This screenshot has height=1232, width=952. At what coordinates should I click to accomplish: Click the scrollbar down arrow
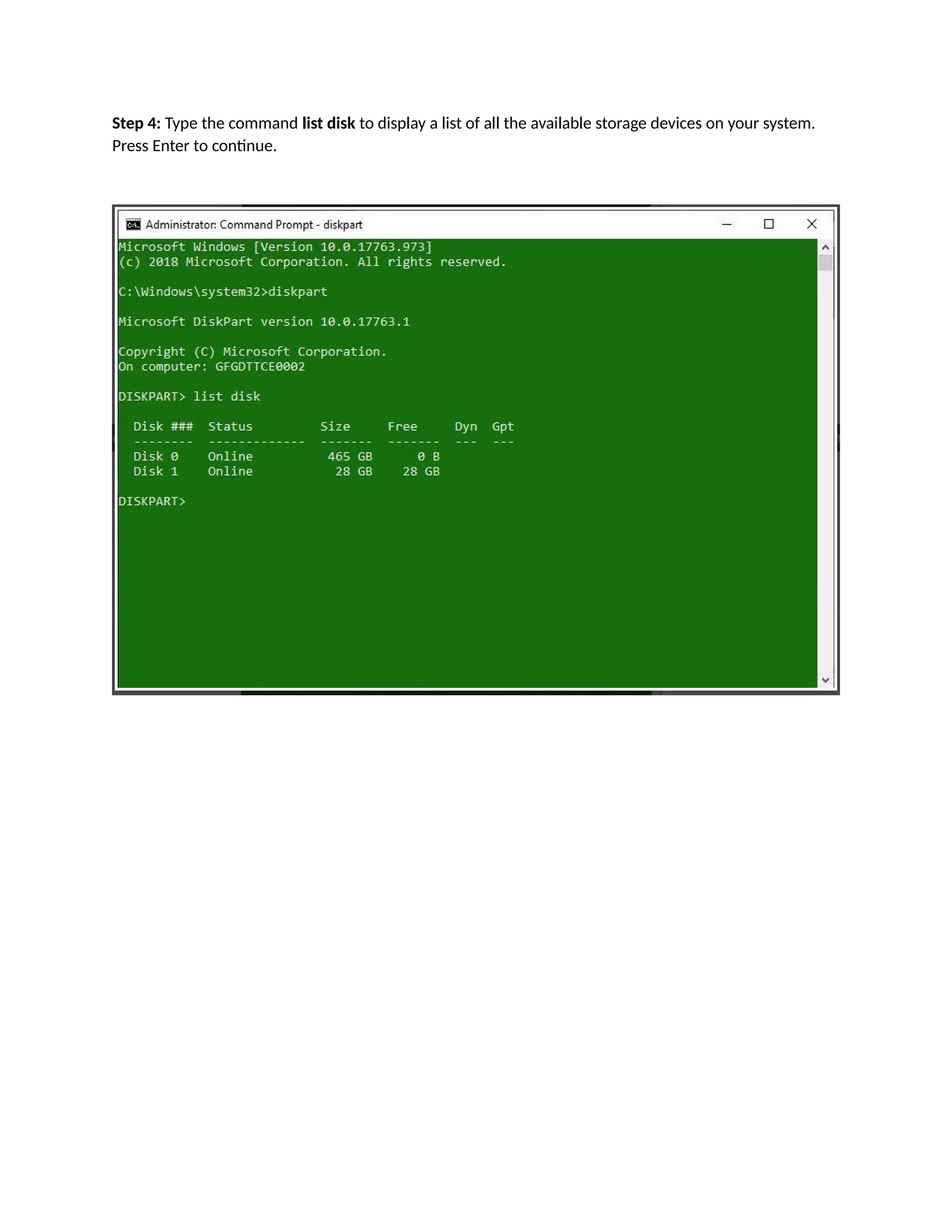(825, 680)
